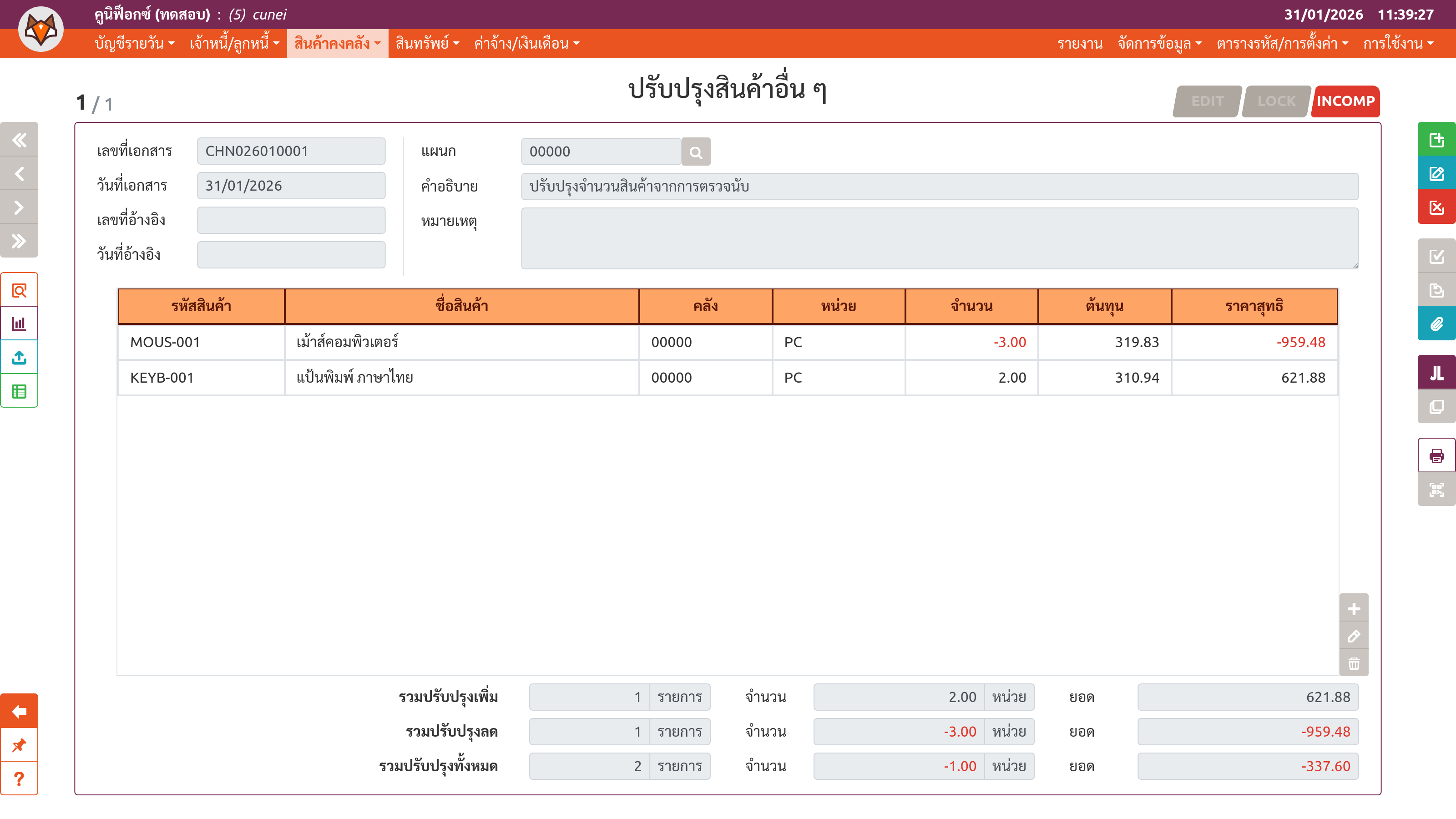The image size is (1456, 819).
Task: Open the สินค้าคงคลัง menu
Action: click(338, 44)
